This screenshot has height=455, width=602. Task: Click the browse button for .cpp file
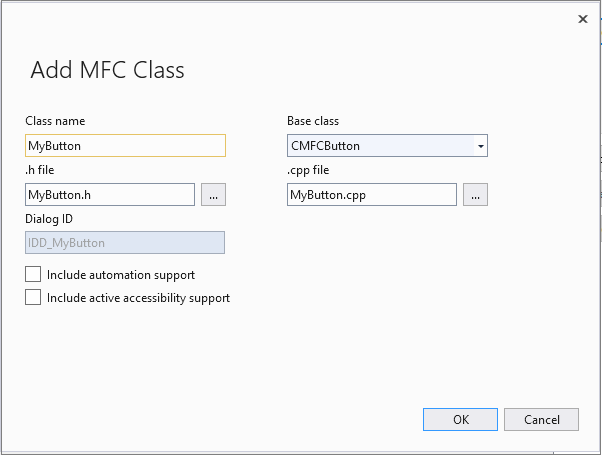point(475,195)
